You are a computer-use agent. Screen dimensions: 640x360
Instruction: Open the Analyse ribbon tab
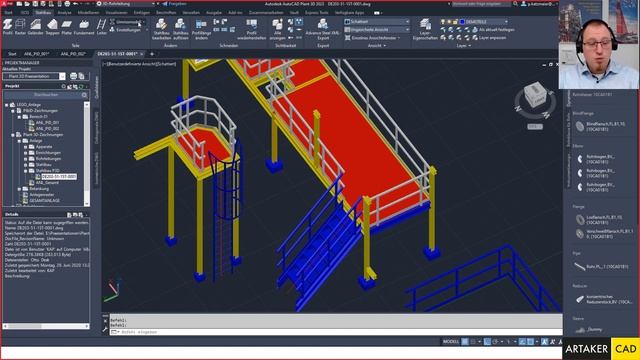point(64,13)
